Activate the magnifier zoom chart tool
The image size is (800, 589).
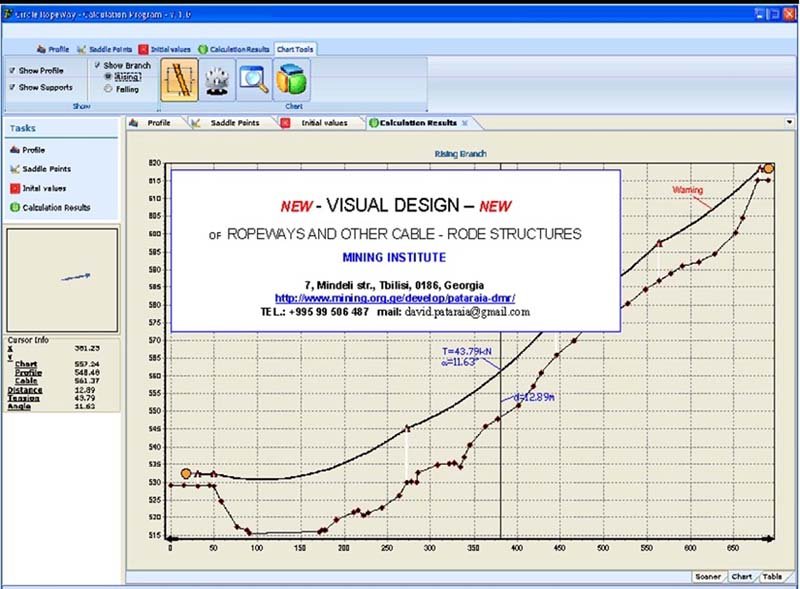pos(254,80)
